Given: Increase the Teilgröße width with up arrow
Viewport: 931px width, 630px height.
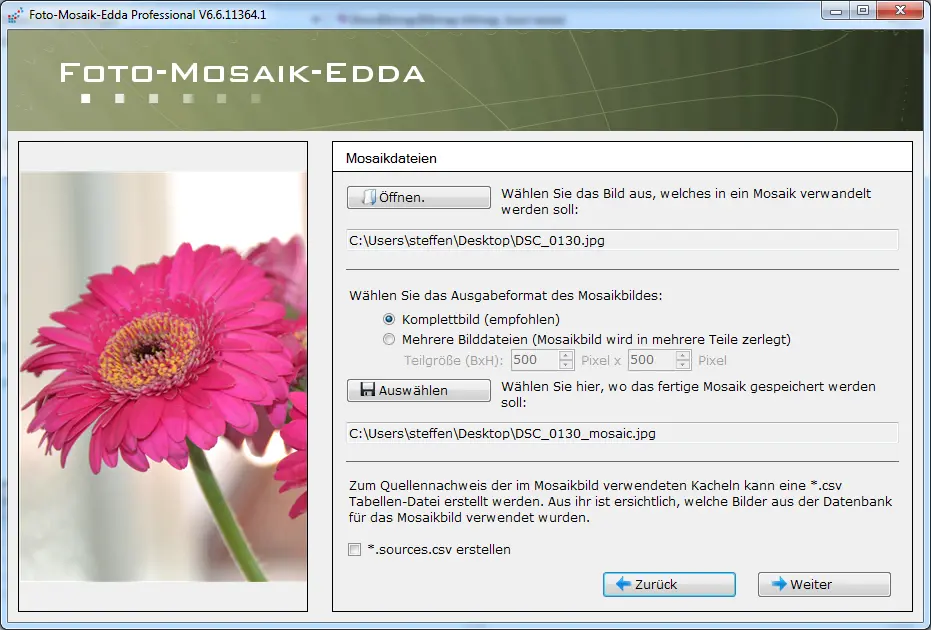Looking at the screenshot, I should [x=566, y=356].
